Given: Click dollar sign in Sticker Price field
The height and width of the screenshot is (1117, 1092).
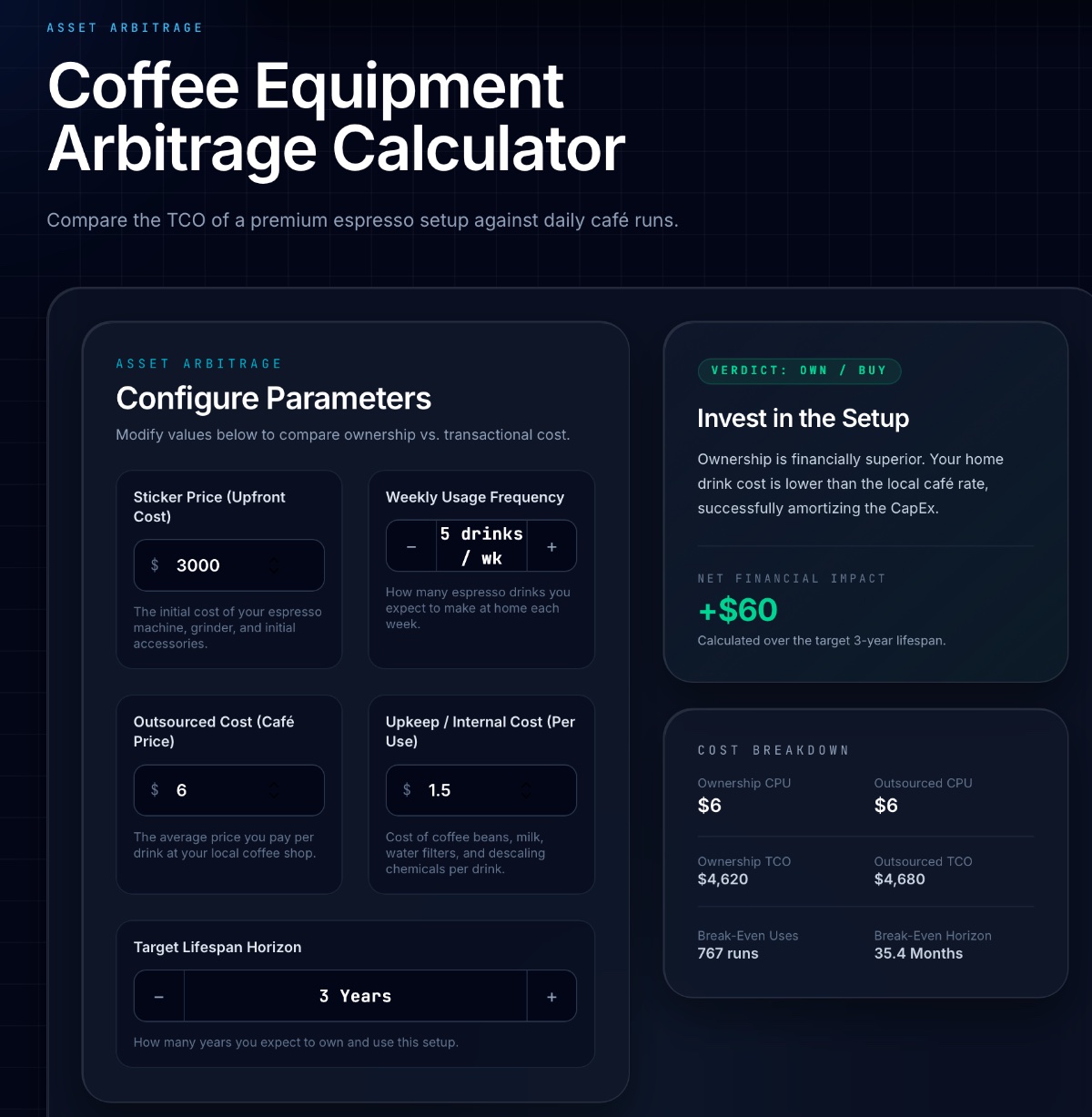Looking at the screenshot, I should [x=155, y=565].
